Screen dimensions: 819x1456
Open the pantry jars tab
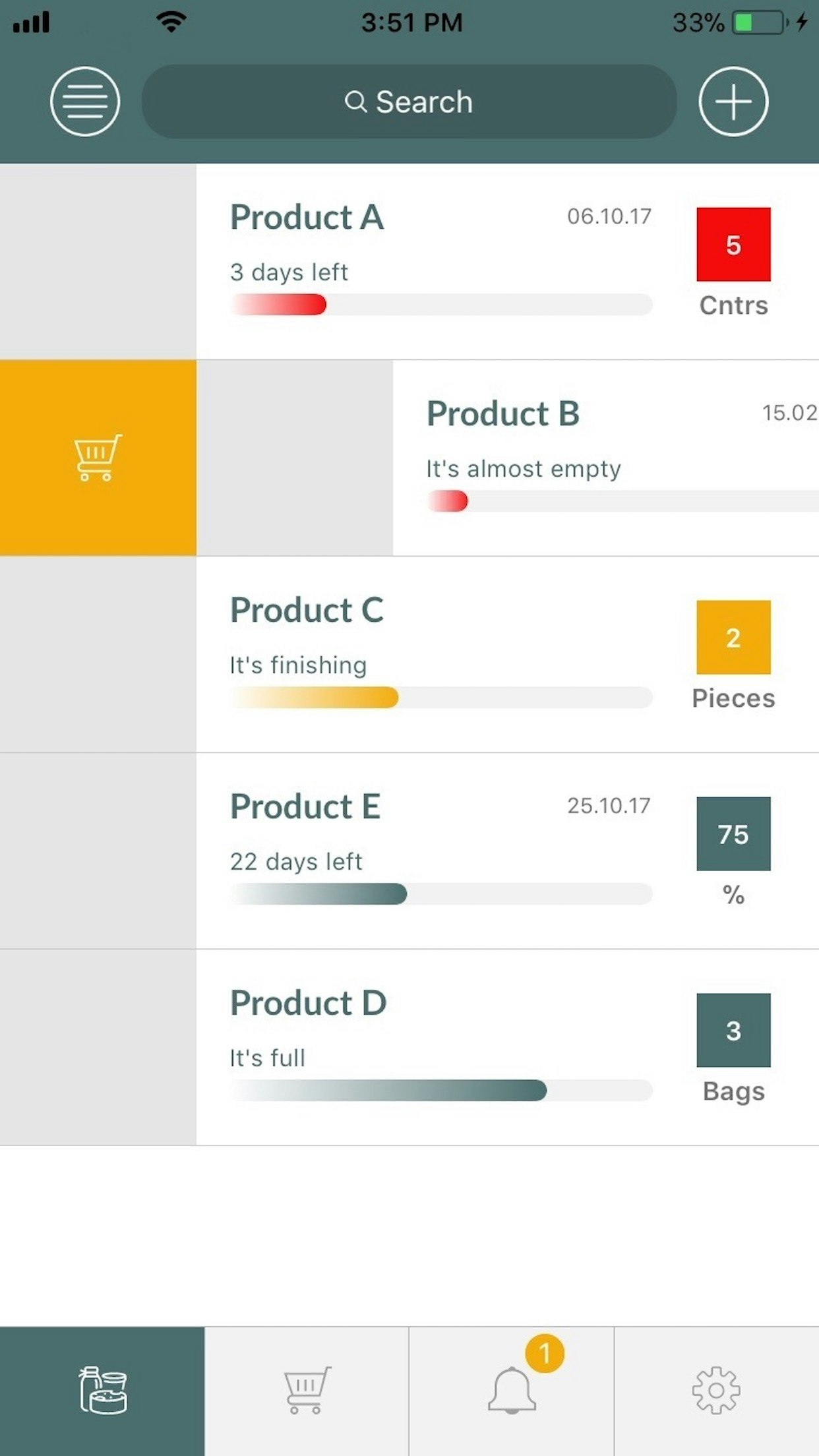click(102, 1391)
